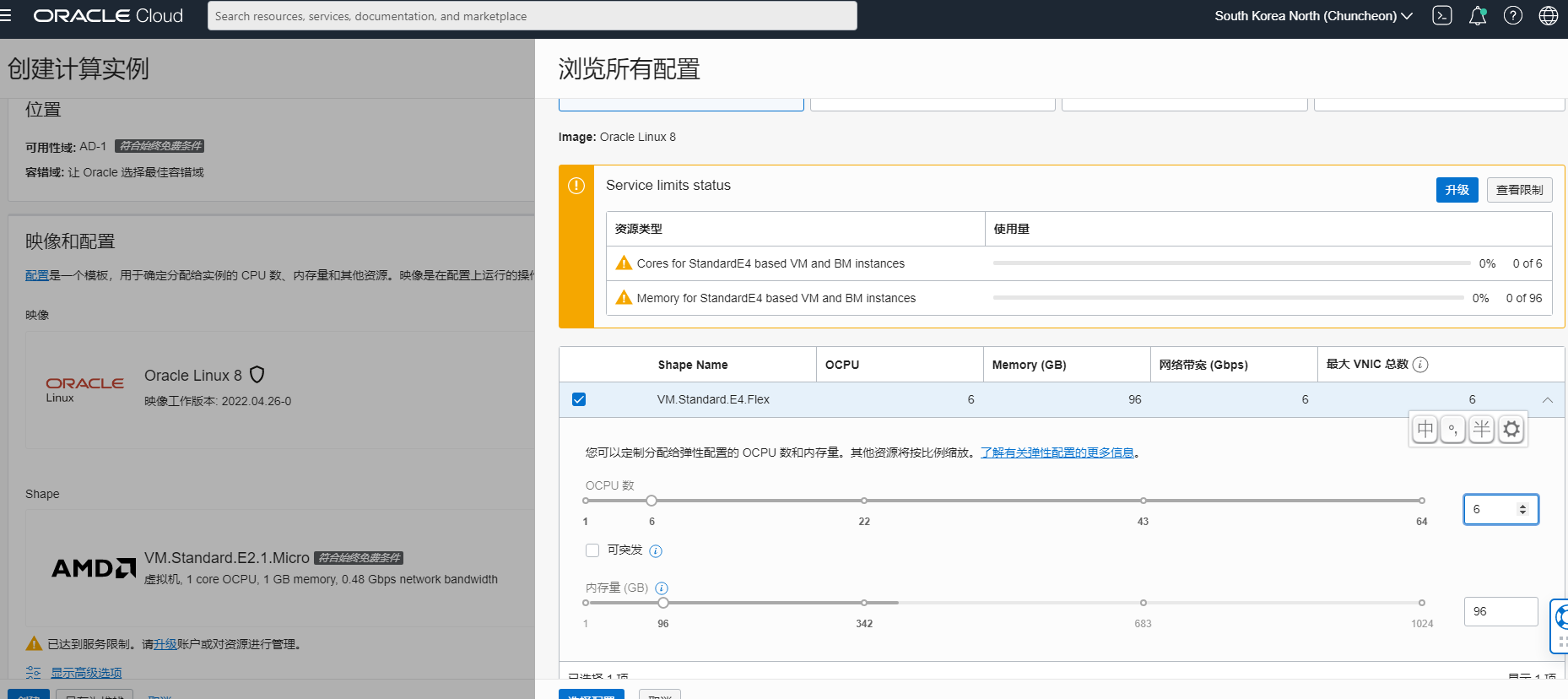Screen dimensions: 1568x699
Task: Show info tooltip for 内存量 (GB)
Action: pos(662,588)
